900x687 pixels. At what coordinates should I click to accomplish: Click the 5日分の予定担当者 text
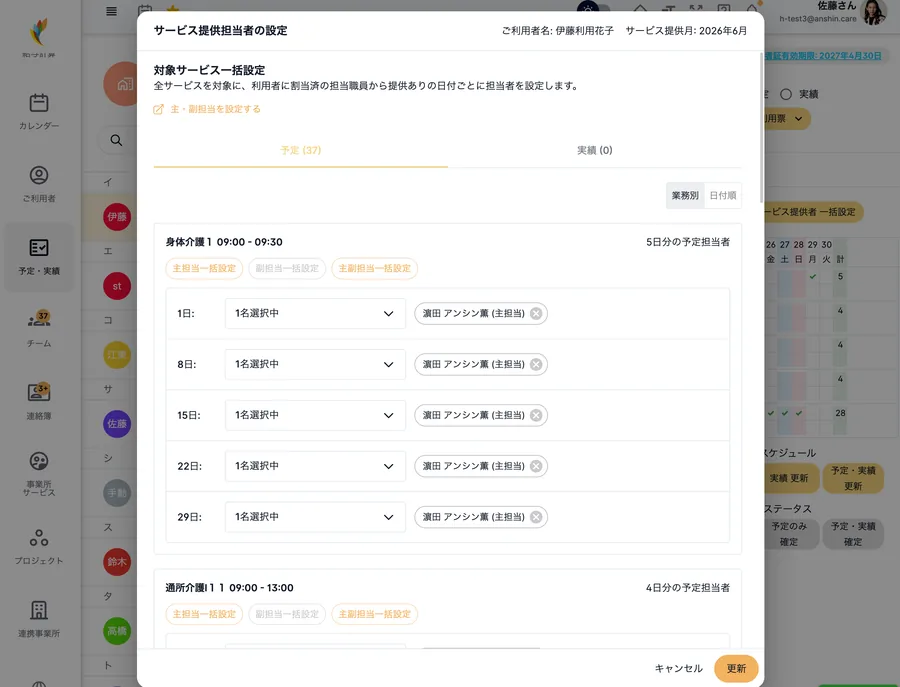coord(688,242)
